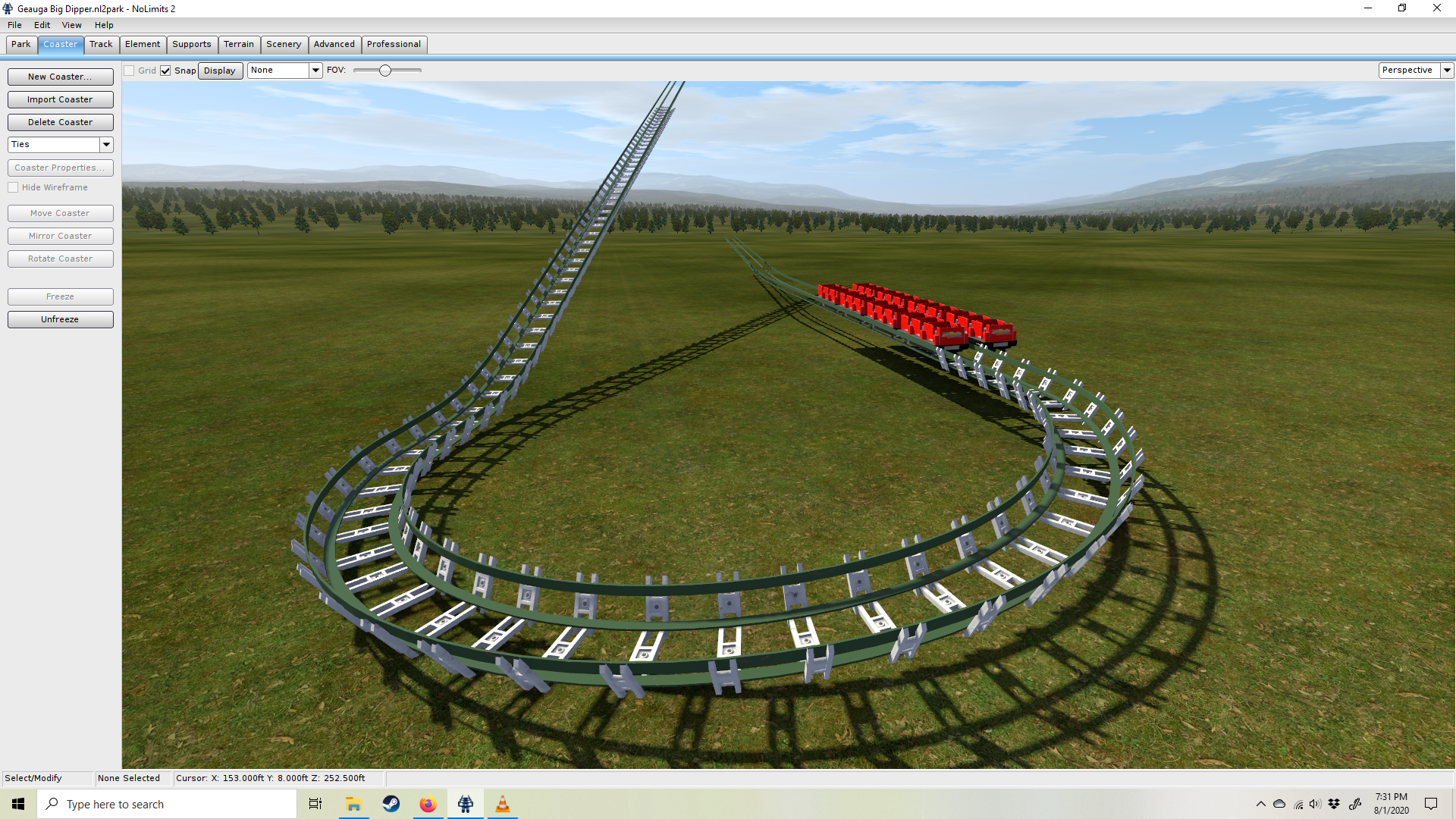1456x819 pixels.
Task: Open the Edit menu
Action: (x=42, y=25)
